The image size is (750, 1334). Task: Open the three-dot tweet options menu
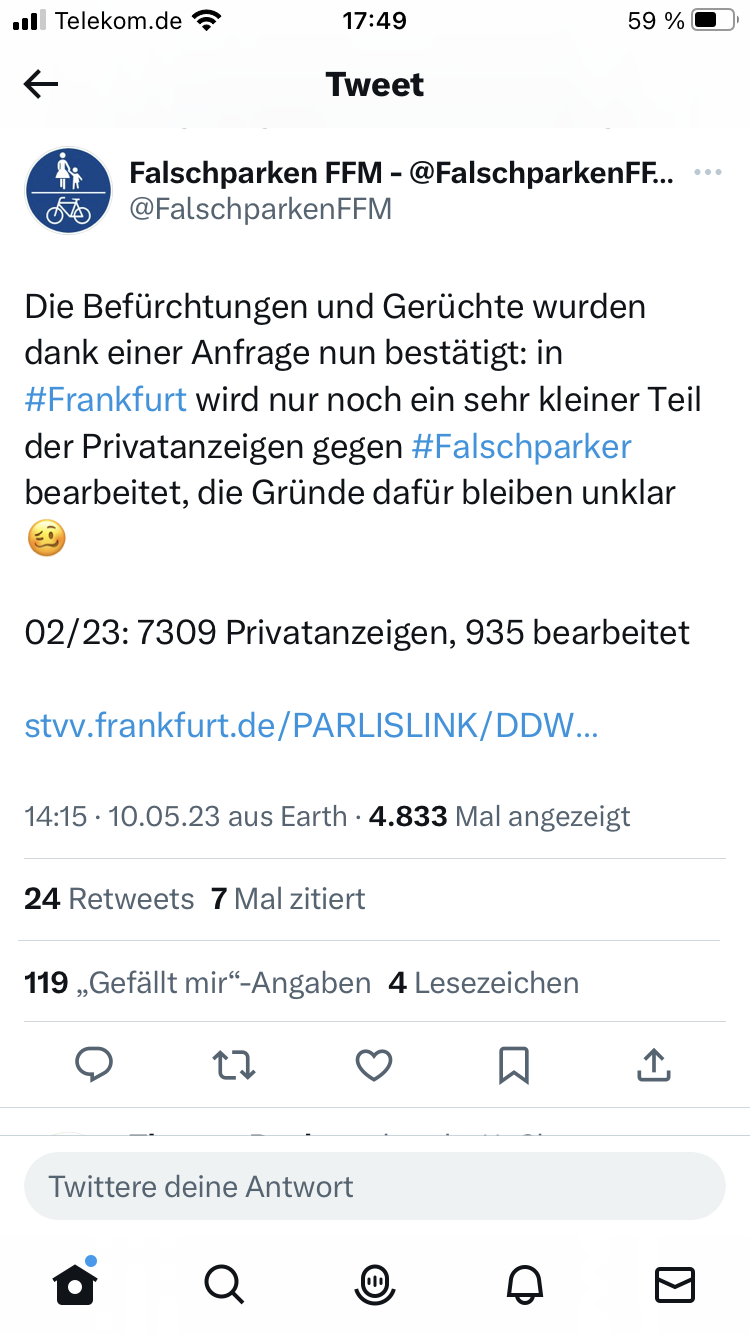(707, 173)
